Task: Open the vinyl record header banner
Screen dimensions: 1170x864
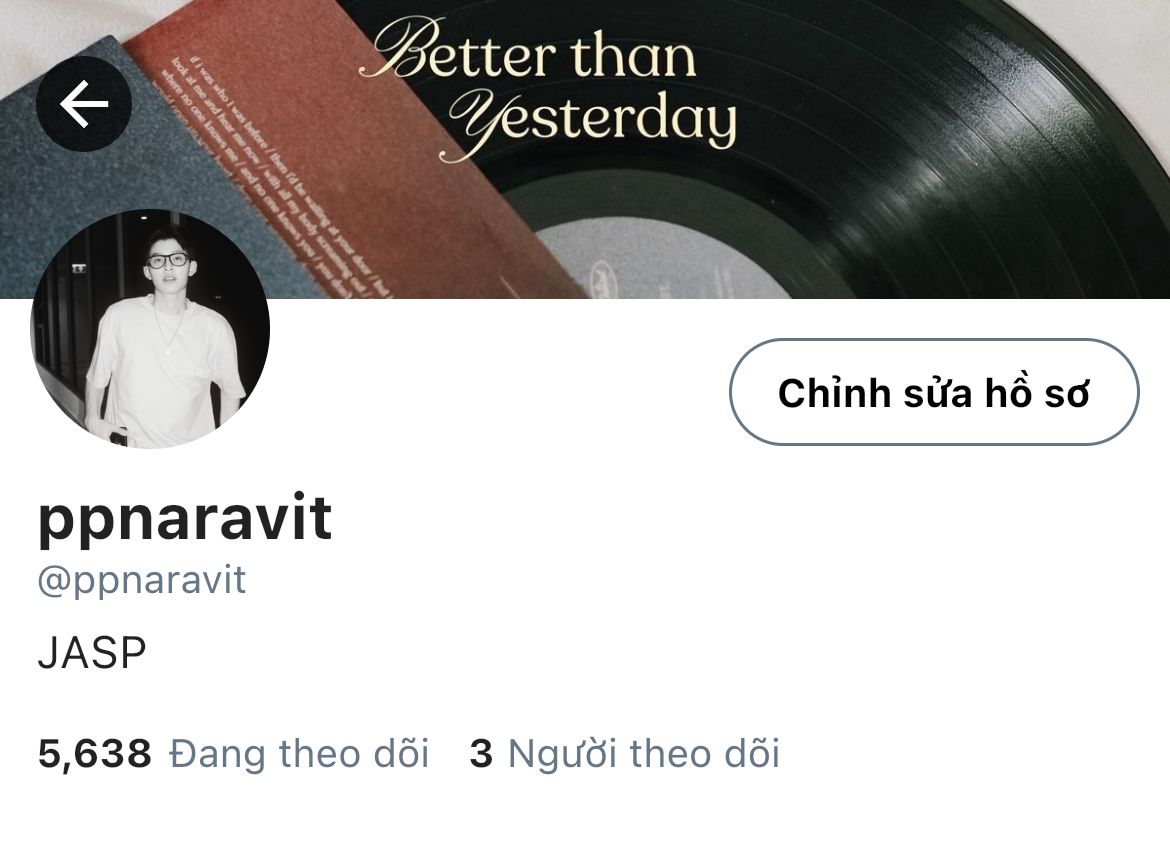Action: 585,149
